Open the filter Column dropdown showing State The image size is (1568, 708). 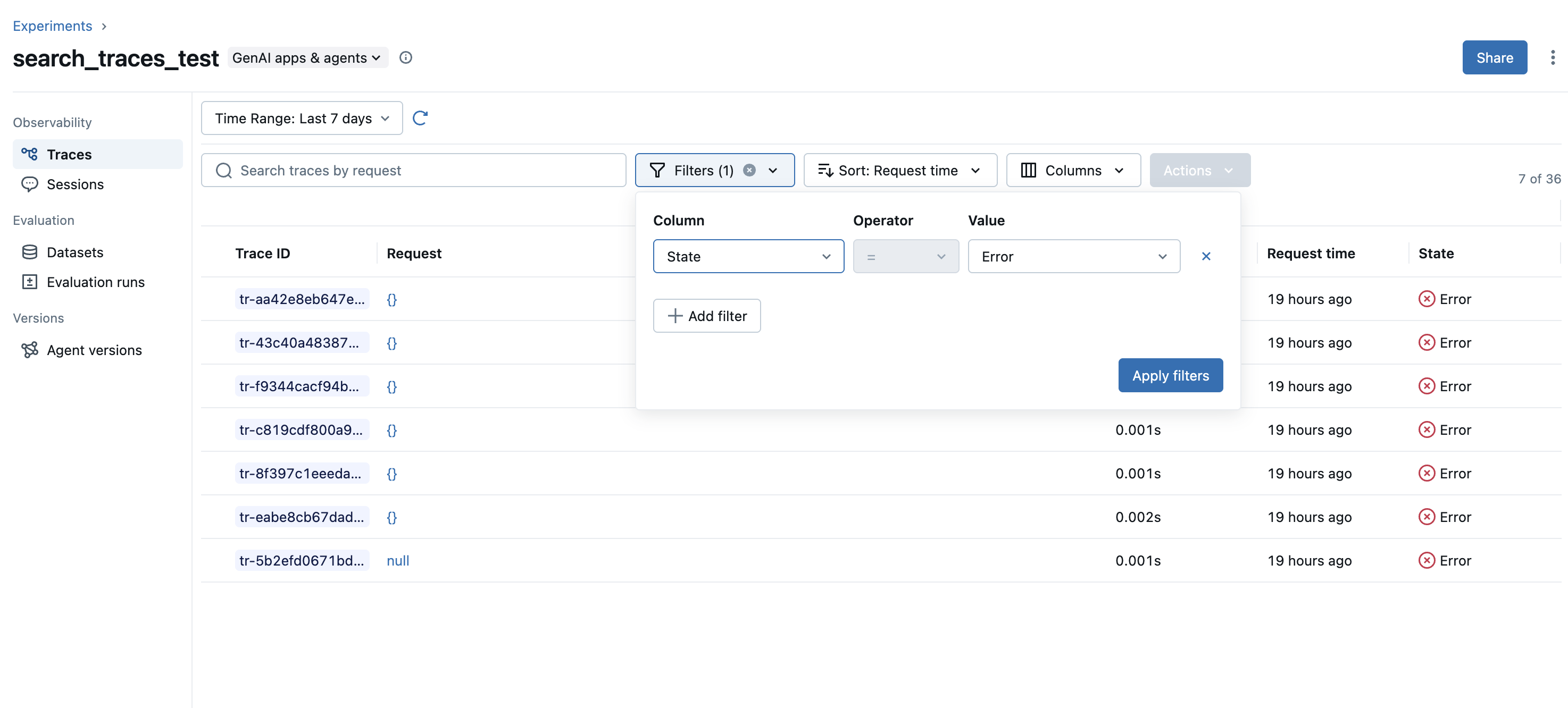click(x=748, y=256)
